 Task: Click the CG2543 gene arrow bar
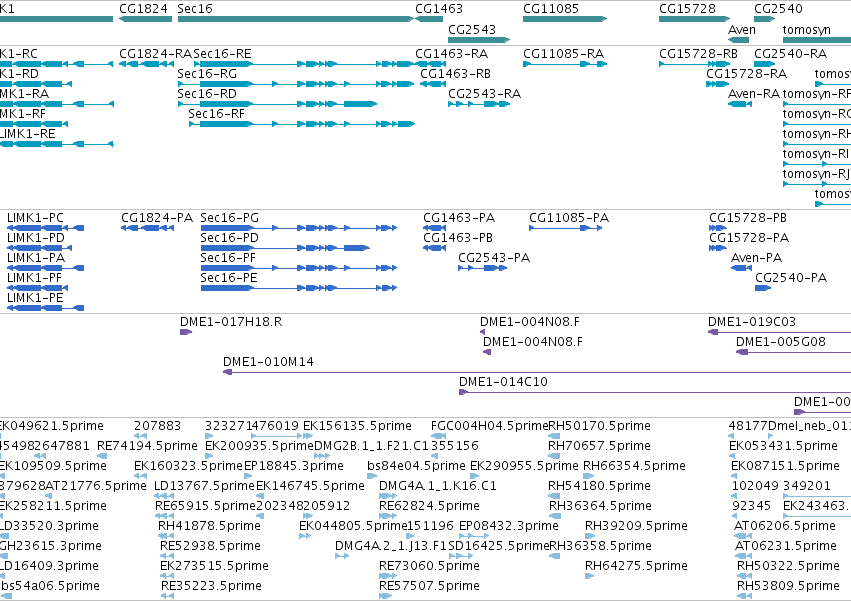coord(479,40)
